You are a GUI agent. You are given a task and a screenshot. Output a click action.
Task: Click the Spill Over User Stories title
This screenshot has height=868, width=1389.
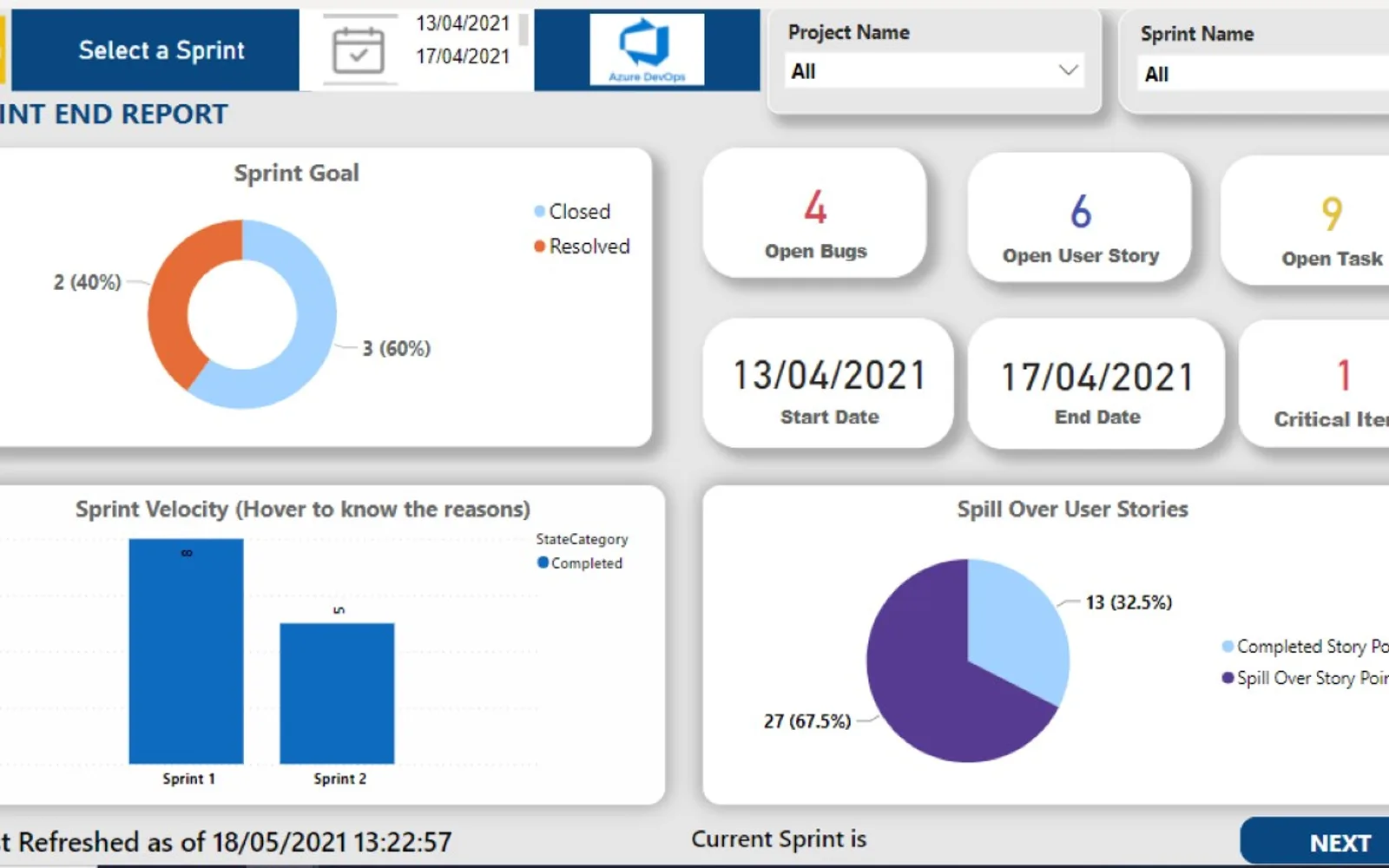(x=1072, y=509)
